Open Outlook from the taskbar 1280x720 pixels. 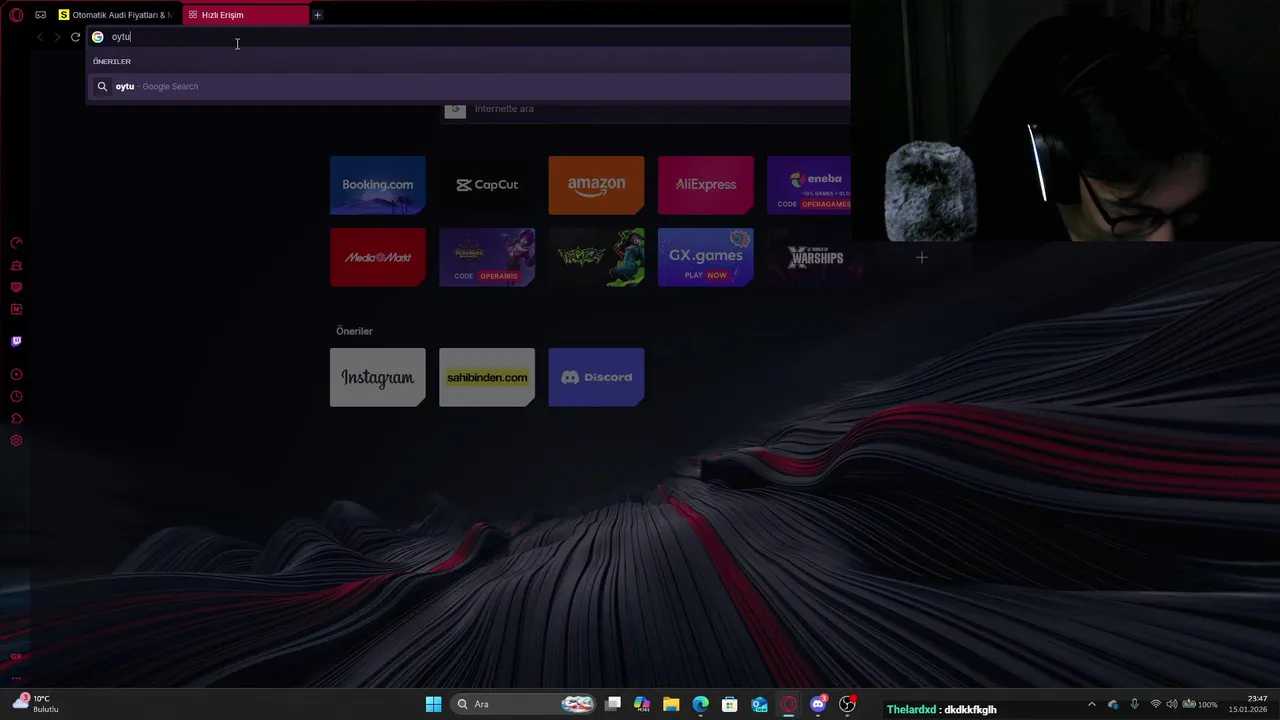[x=759, y=704]
